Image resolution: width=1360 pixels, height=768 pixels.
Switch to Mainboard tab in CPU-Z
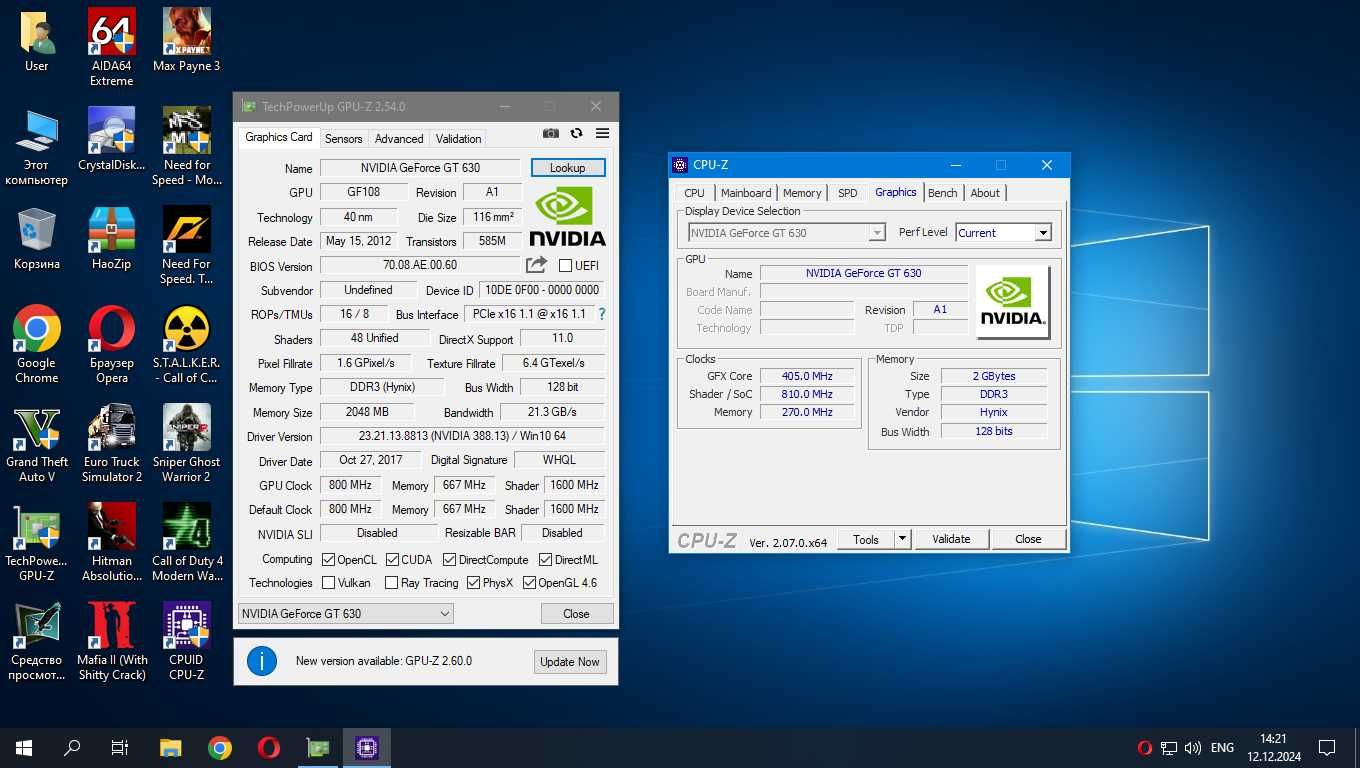(746, 193)
